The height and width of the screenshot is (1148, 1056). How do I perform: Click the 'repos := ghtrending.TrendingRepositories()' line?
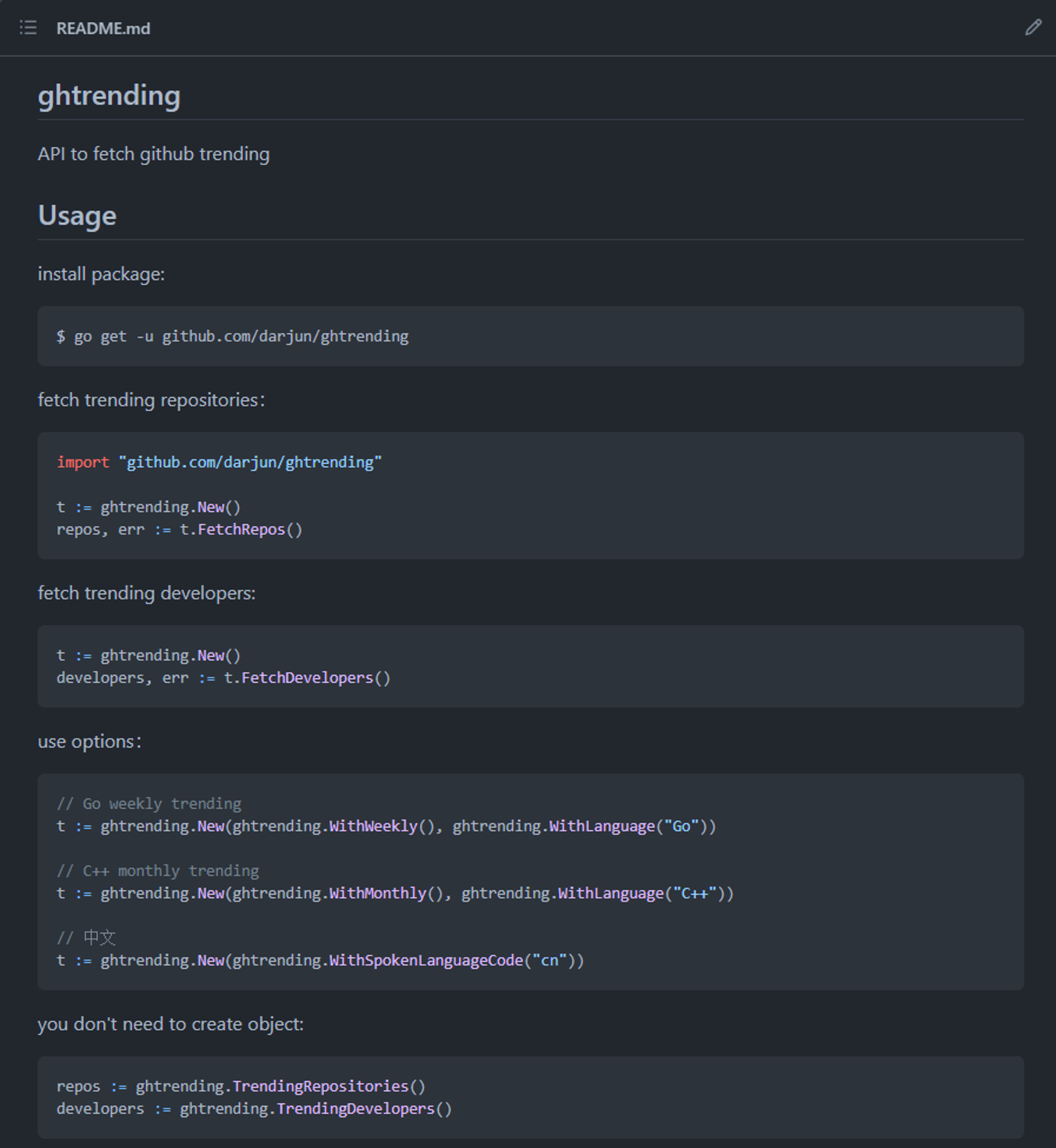241,1086
